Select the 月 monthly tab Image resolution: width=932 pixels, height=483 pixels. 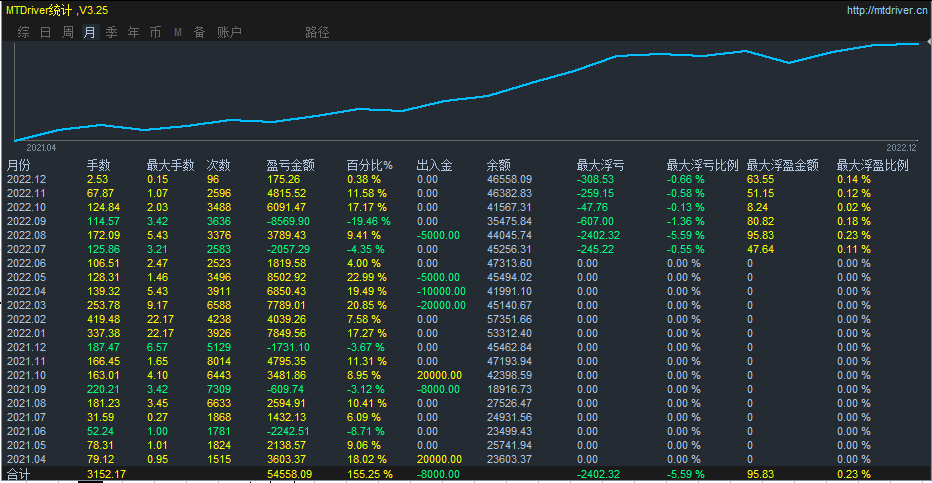point(90,32)
